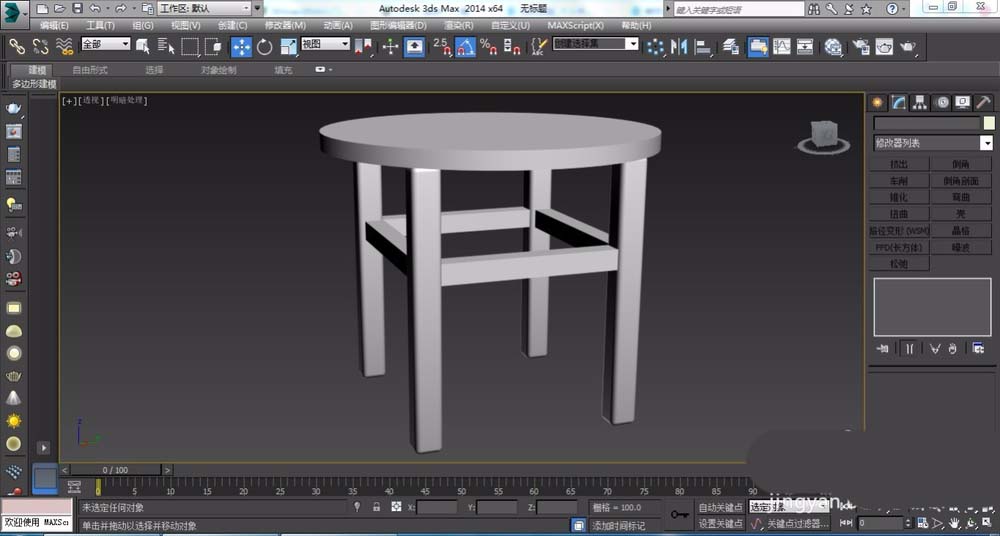The width and height of the screenshot is (1000, 536).
Task: Open the 工作区: 默认 workspace dropdown
Action: (204, 8)
